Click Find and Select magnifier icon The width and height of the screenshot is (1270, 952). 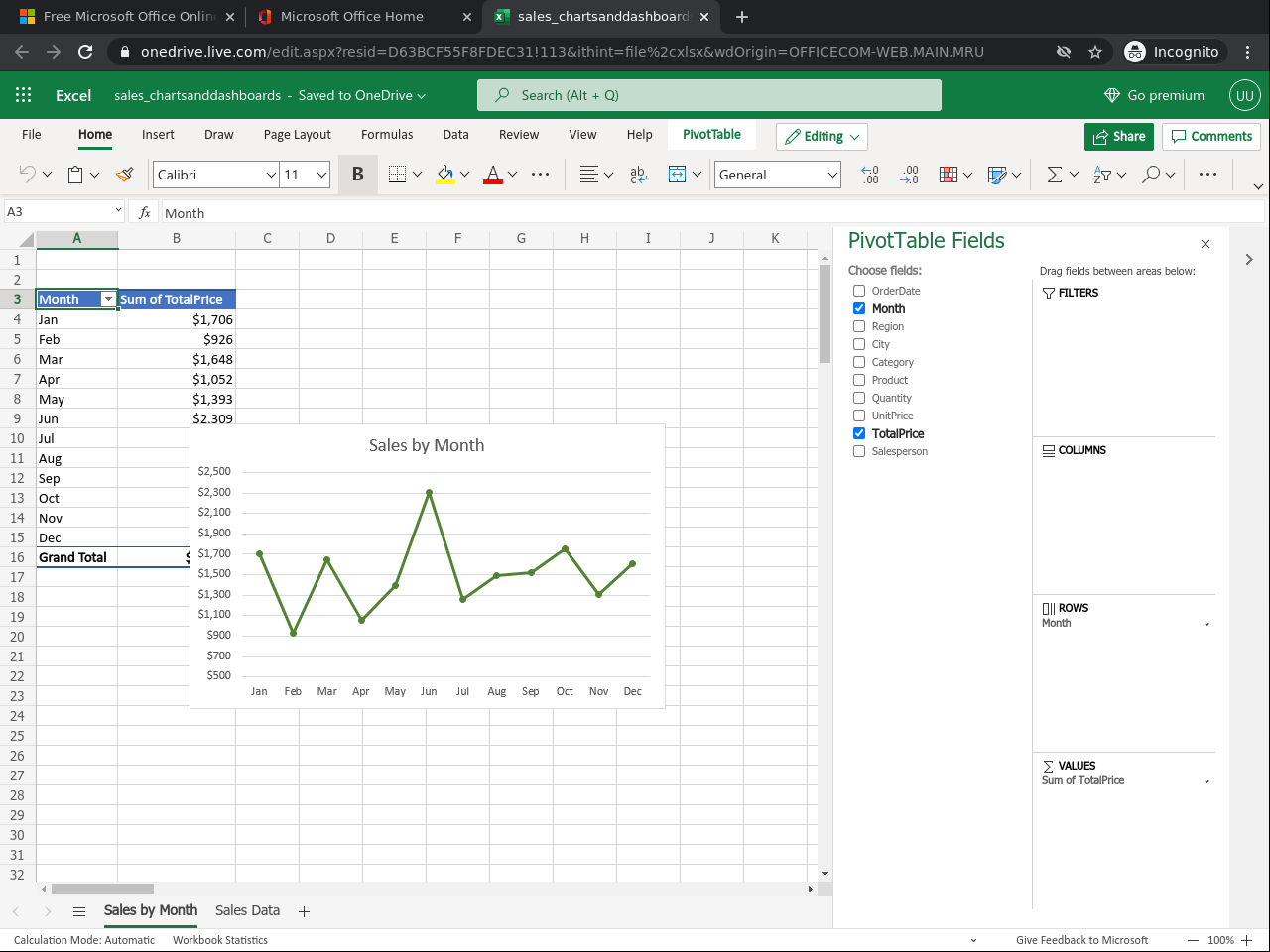1151,175
